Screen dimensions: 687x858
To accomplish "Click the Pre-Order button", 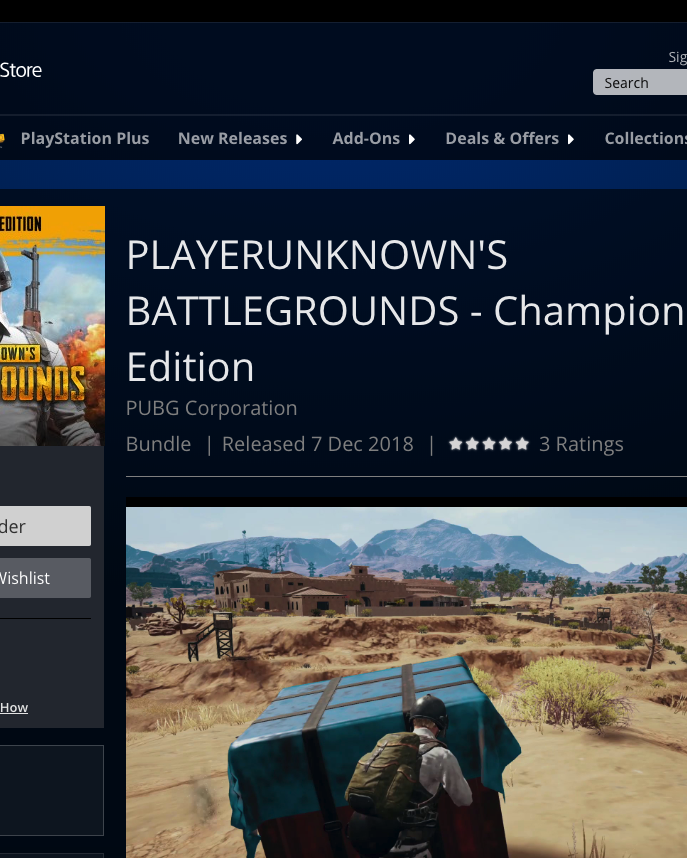I will pos(44,526).
